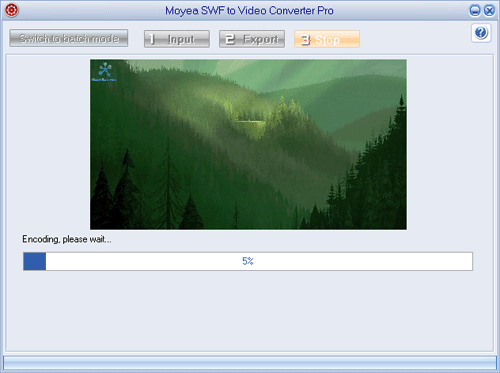Switch to batch mode

point(69,38)
